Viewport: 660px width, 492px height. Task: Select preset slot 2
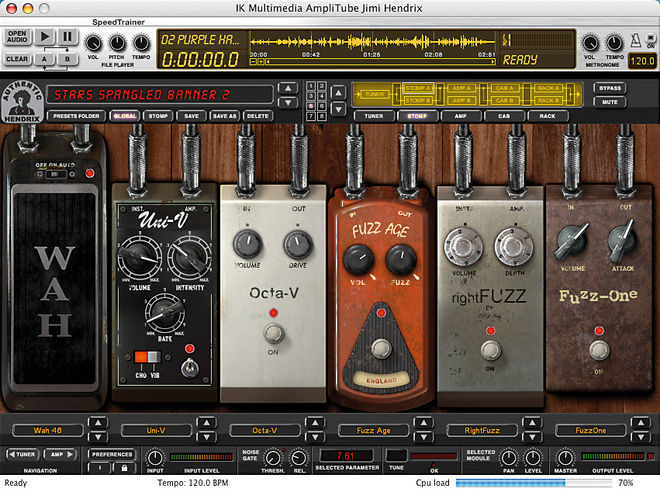321,86
